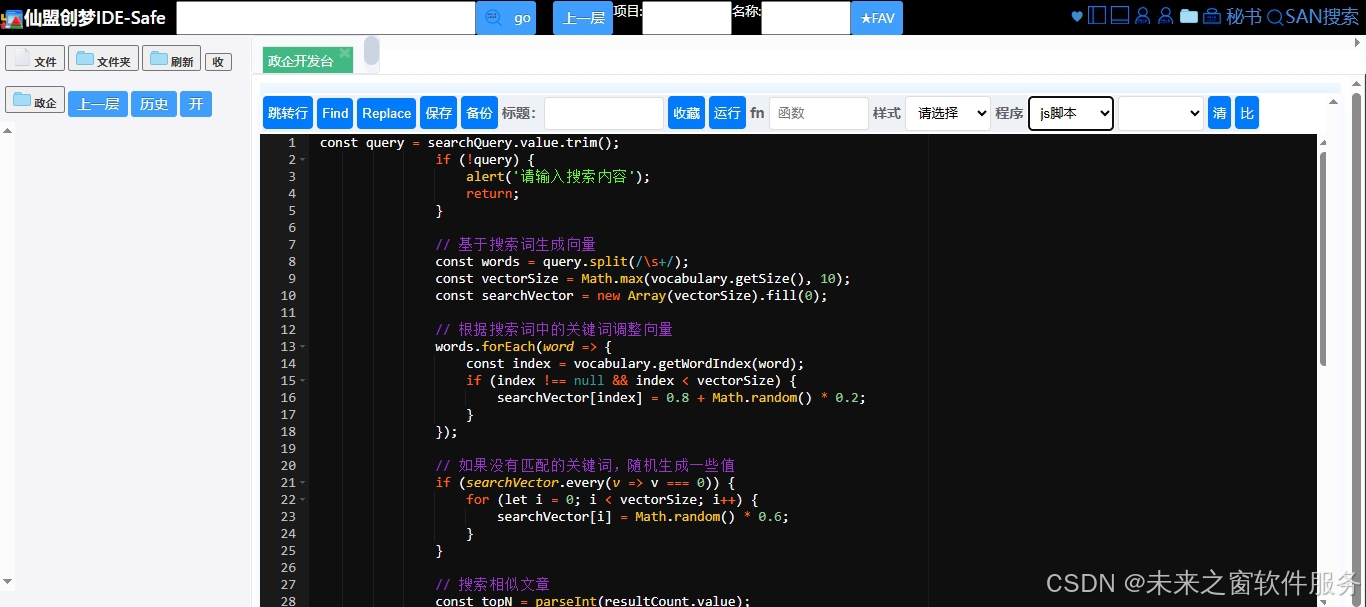Click the top bar 上一层 button
The height and width of the screenshot is (607, 1366).
pyautogui.click(x=583, y=18)
